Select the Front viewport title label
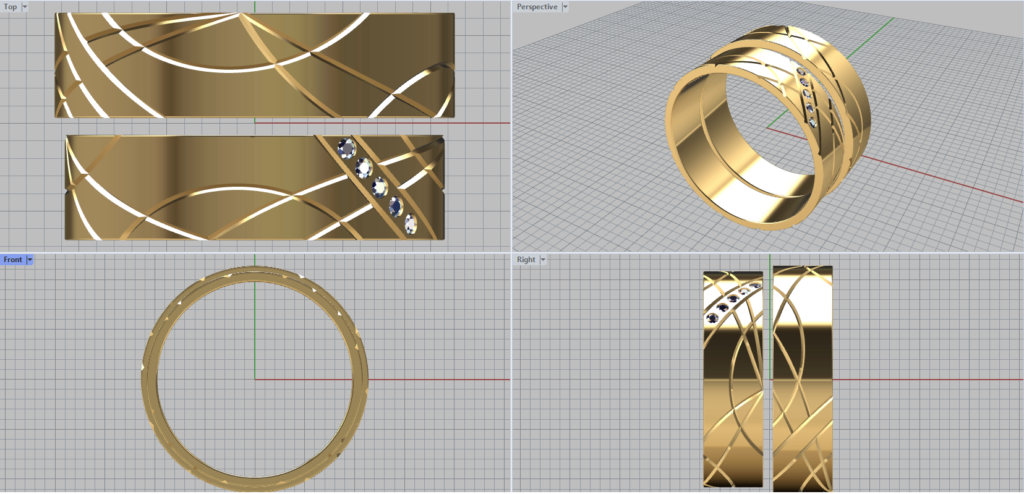 13,260
